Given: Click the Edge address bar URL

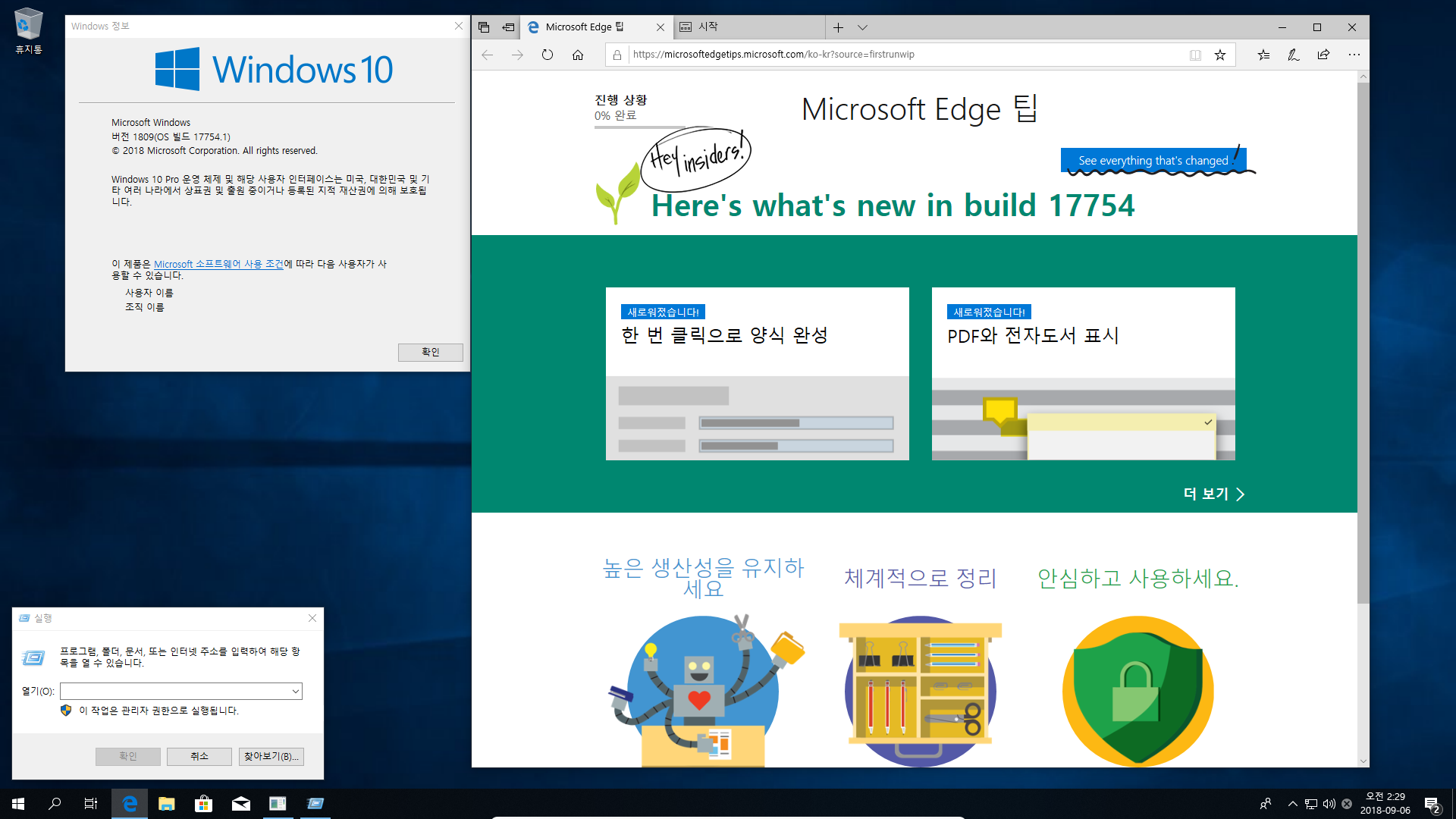Looking at the screenshot, I should pyautogui.click(x=773, y=55).
